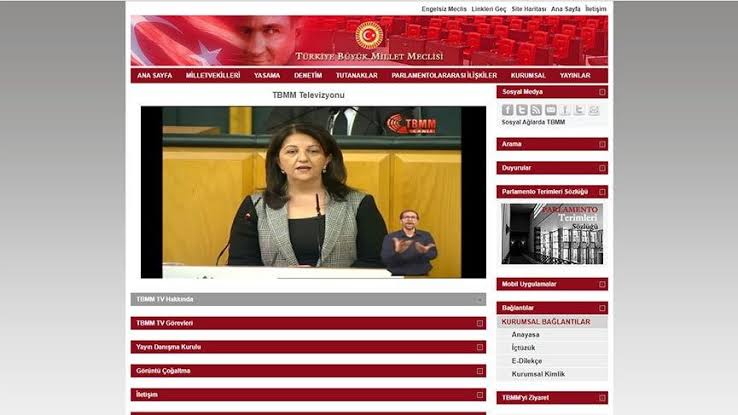738x415 pixels.
Task: Open the dark gray Facebook icon
Action: [x=507, y=110]
